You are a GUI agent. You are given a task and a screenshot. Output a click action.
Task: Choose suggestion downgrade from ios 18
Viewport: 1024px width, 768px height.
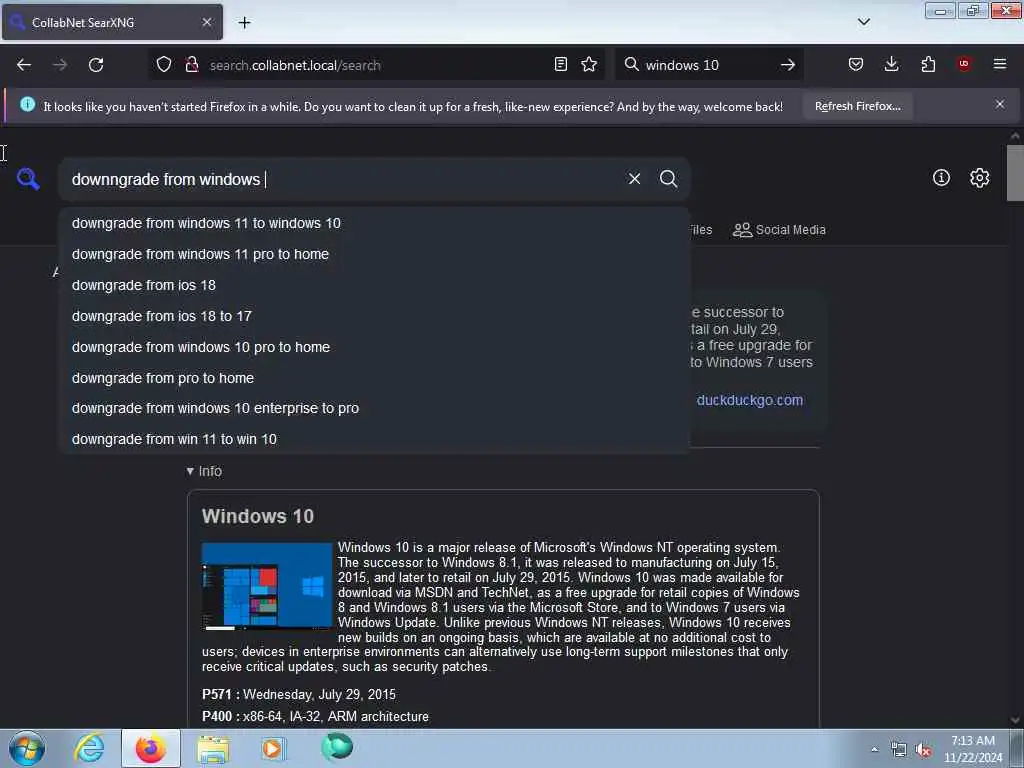[x=374, y=285]
